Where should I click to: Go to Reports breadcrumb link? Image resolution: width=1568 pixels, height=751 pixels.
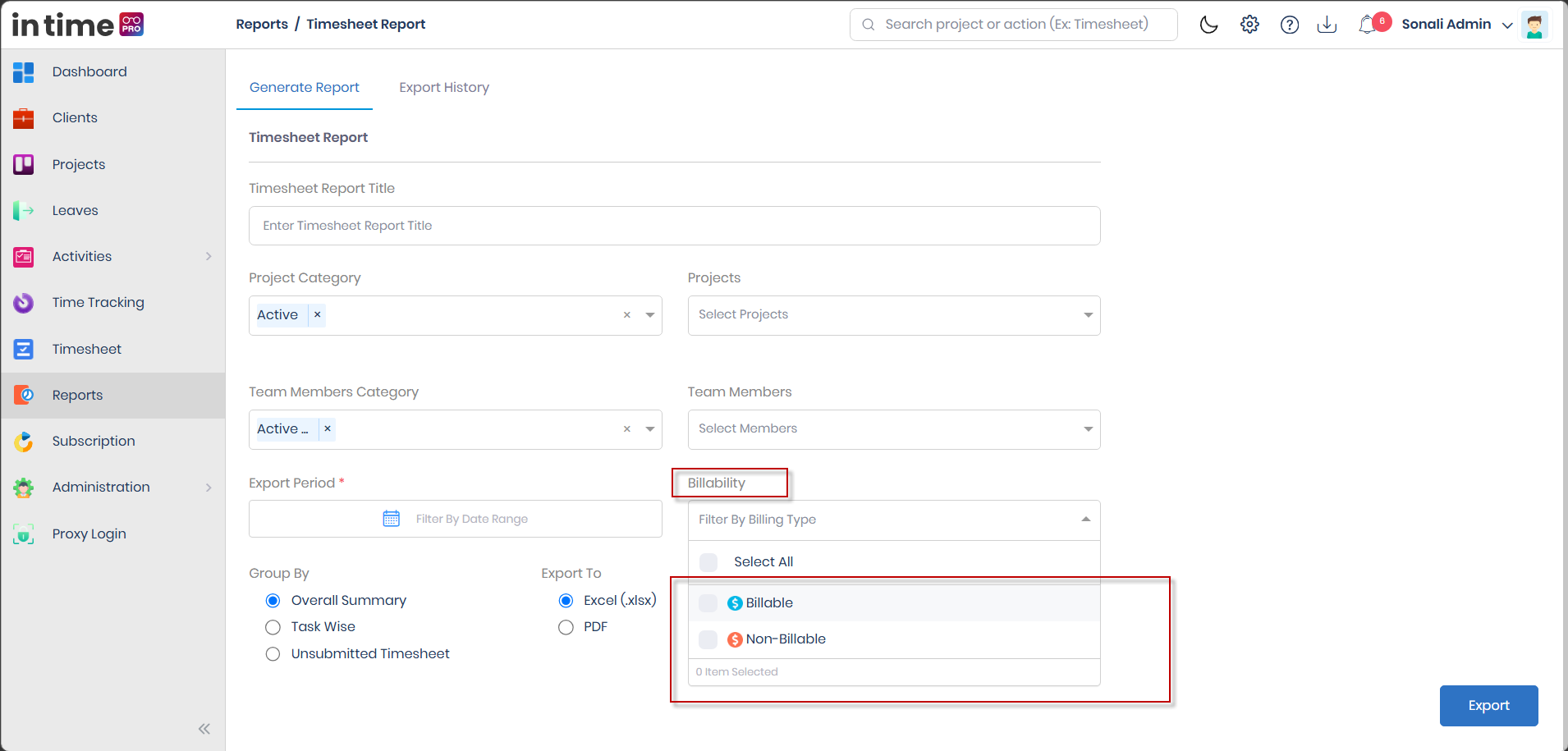tap(262, 25)
